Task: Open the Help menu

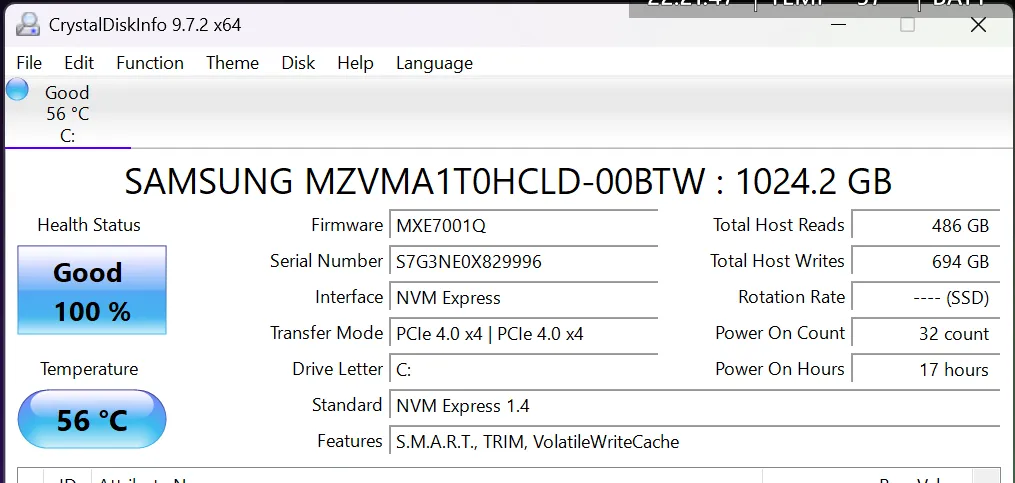Action: pyautogui.click(x=355, y=63)
